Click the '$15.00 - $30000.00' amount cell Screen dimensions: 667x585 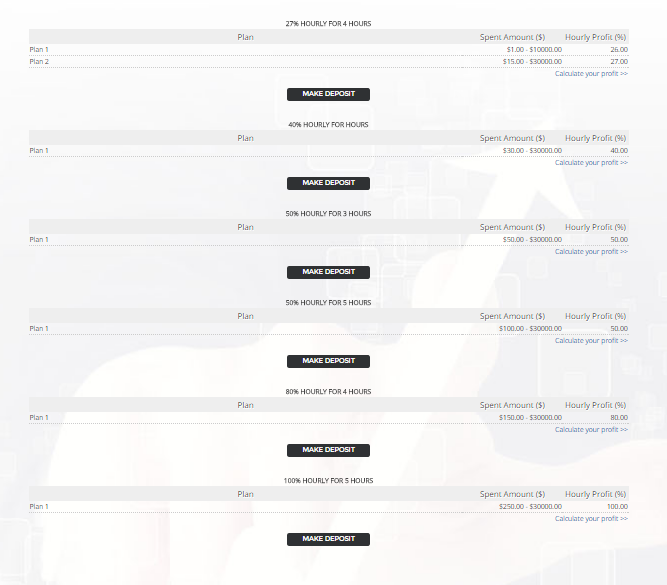pyautogui.click(x=532, y=61)
